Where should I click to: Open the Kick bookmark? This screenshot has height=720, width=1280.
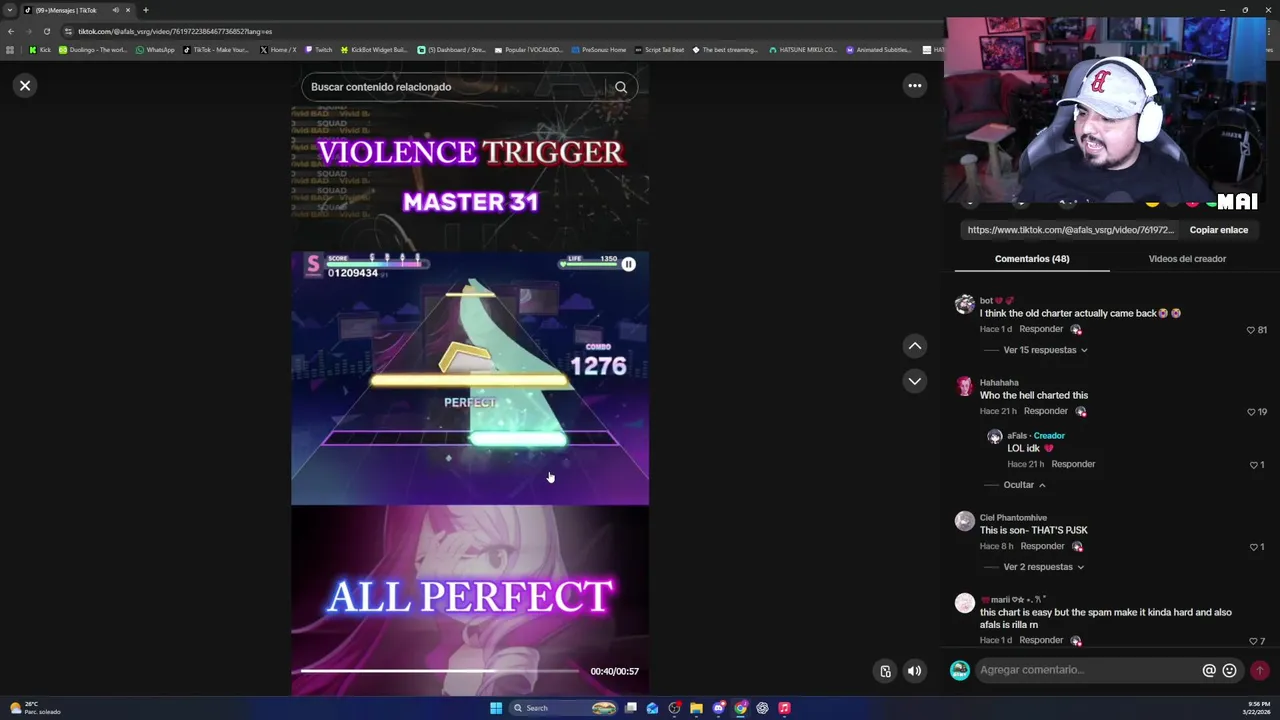point(40,50)
